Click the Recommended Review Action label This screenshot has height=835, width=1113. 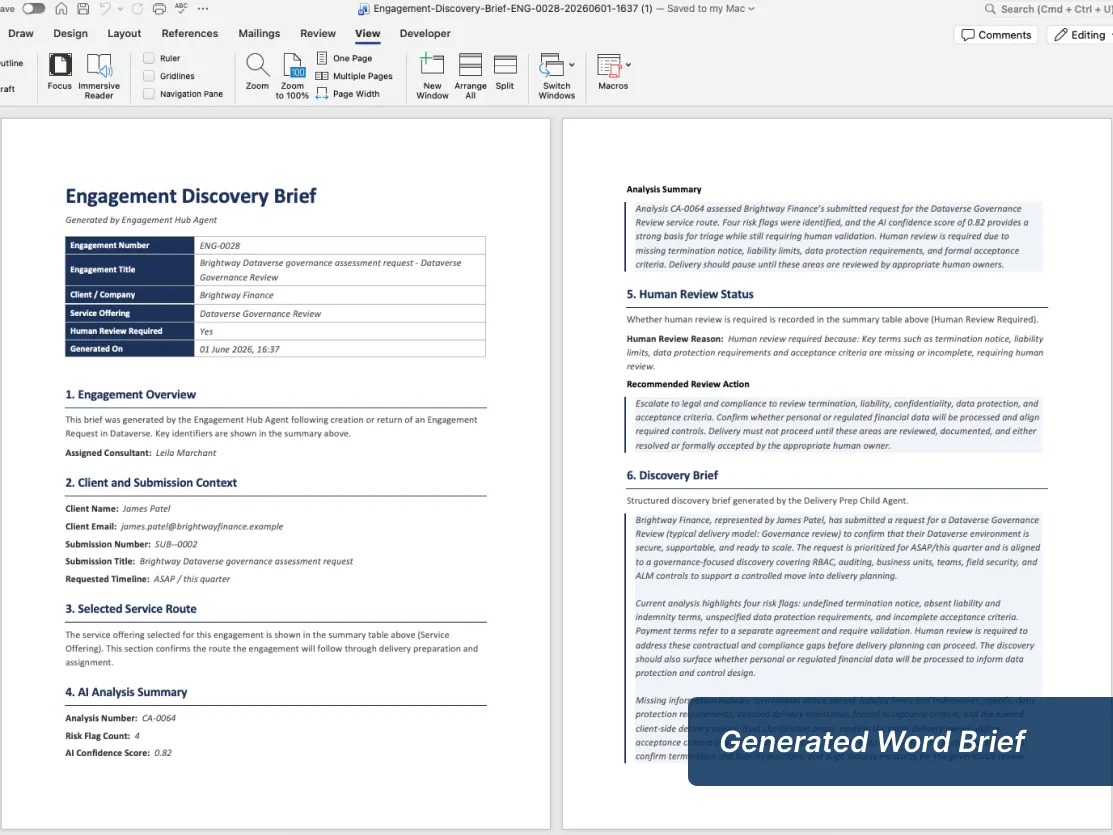pos(688,384)
